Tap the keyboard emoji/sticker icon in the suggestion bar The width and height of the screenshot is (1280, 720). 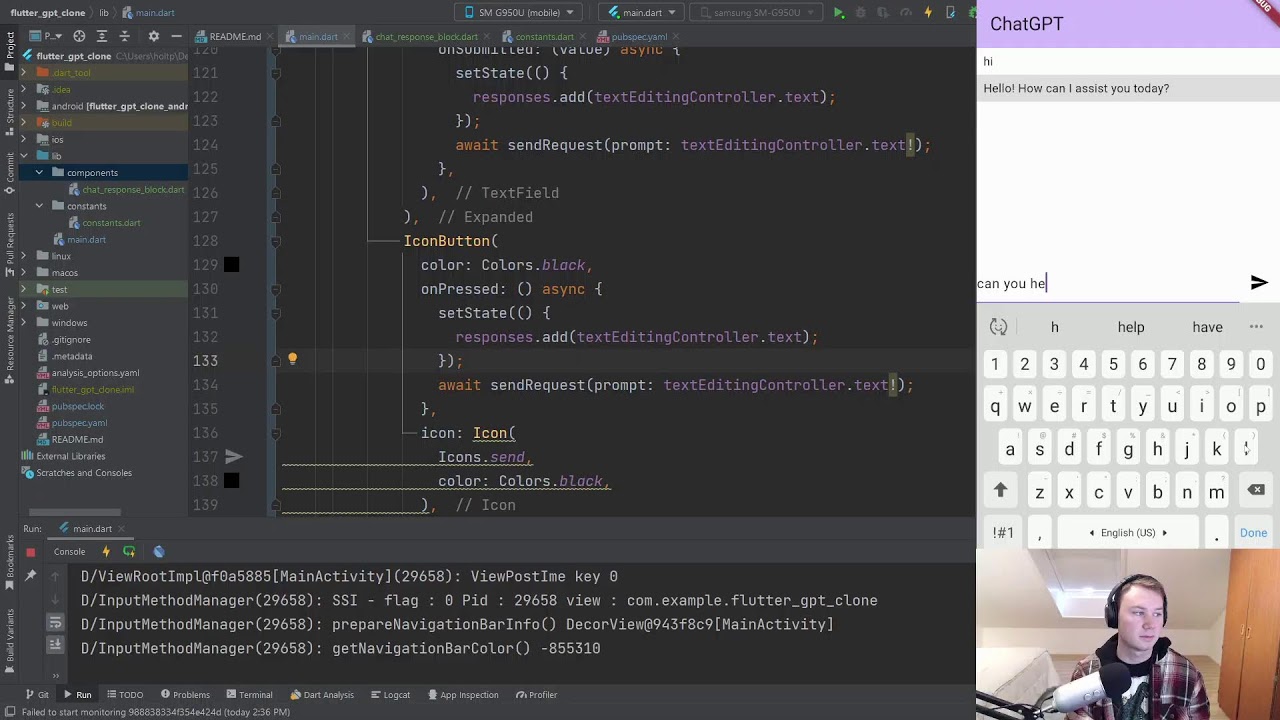coord(998,327)
